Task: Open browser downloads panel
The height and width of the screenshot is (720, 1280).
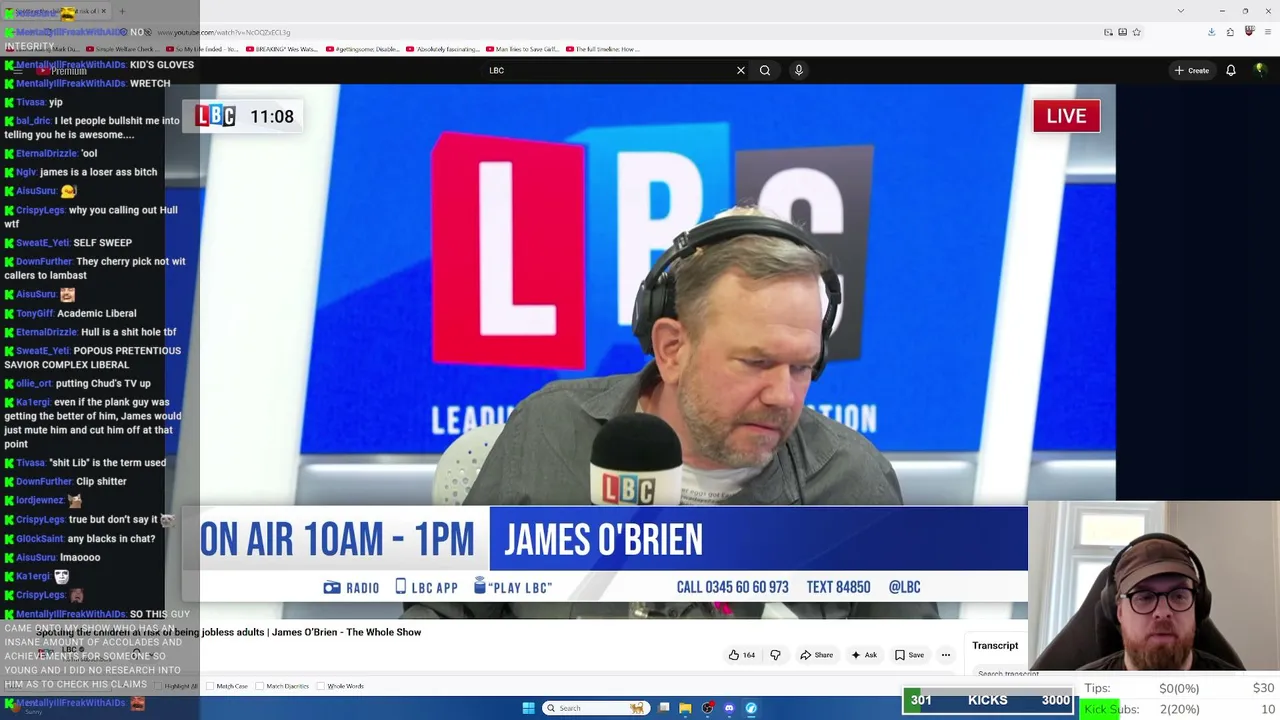Action: coord(1211,32)
